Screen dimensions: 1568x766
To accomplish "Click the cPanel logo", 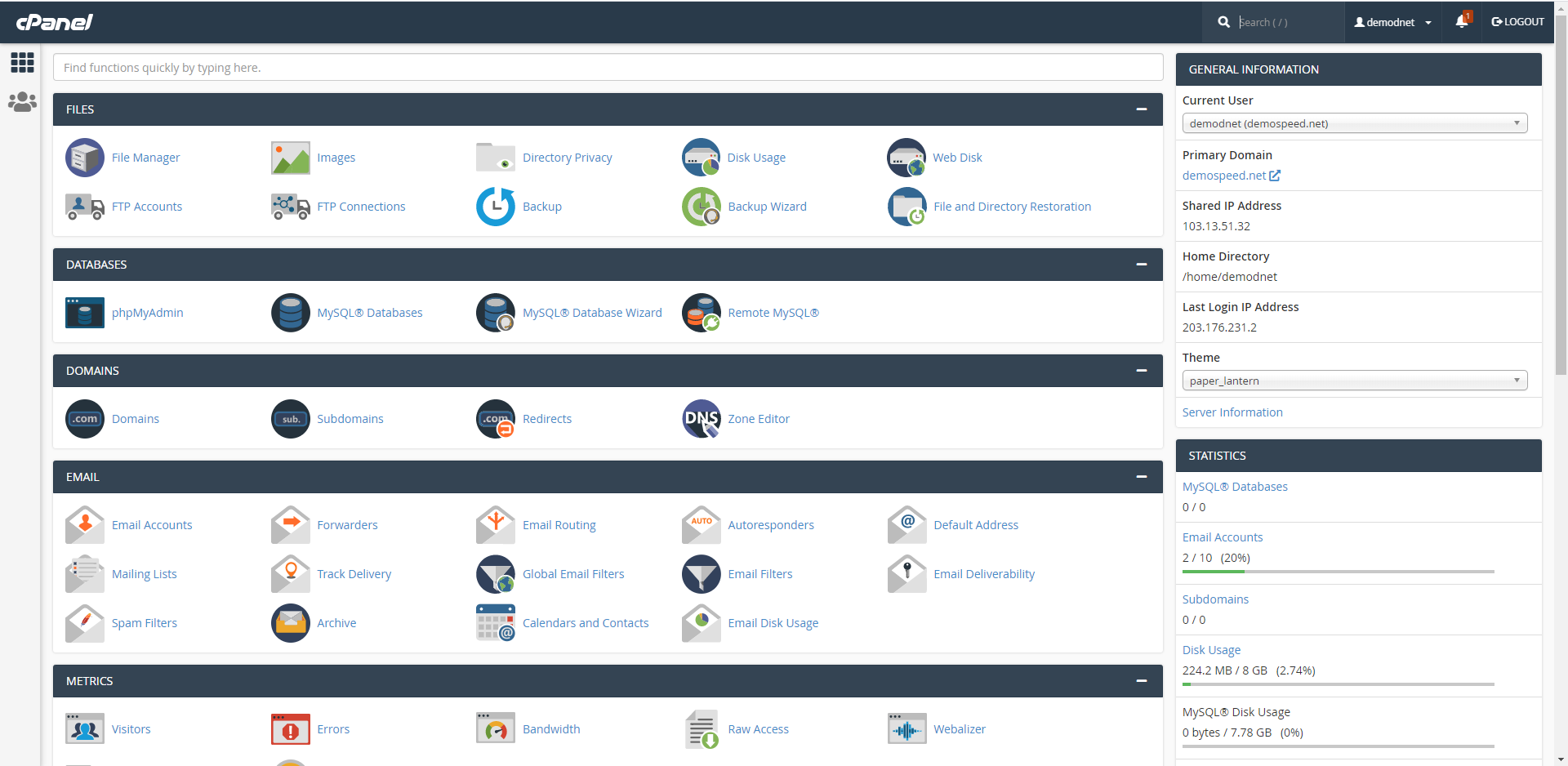I will [x=55, y=22].
